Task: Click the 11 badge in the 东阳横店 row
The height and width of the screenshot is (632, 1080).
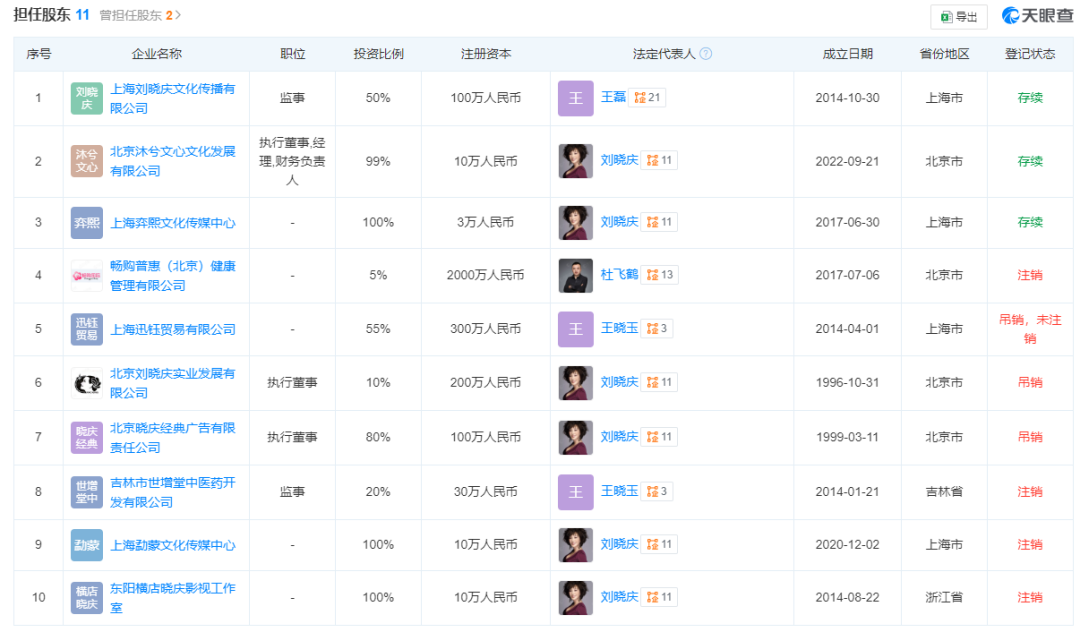Action: click(x=660, y=597)
